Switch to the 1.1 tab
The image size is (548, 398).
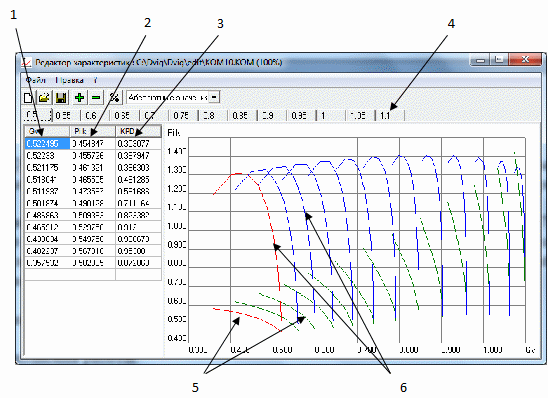pyautogui.click(x=390, y=115)
